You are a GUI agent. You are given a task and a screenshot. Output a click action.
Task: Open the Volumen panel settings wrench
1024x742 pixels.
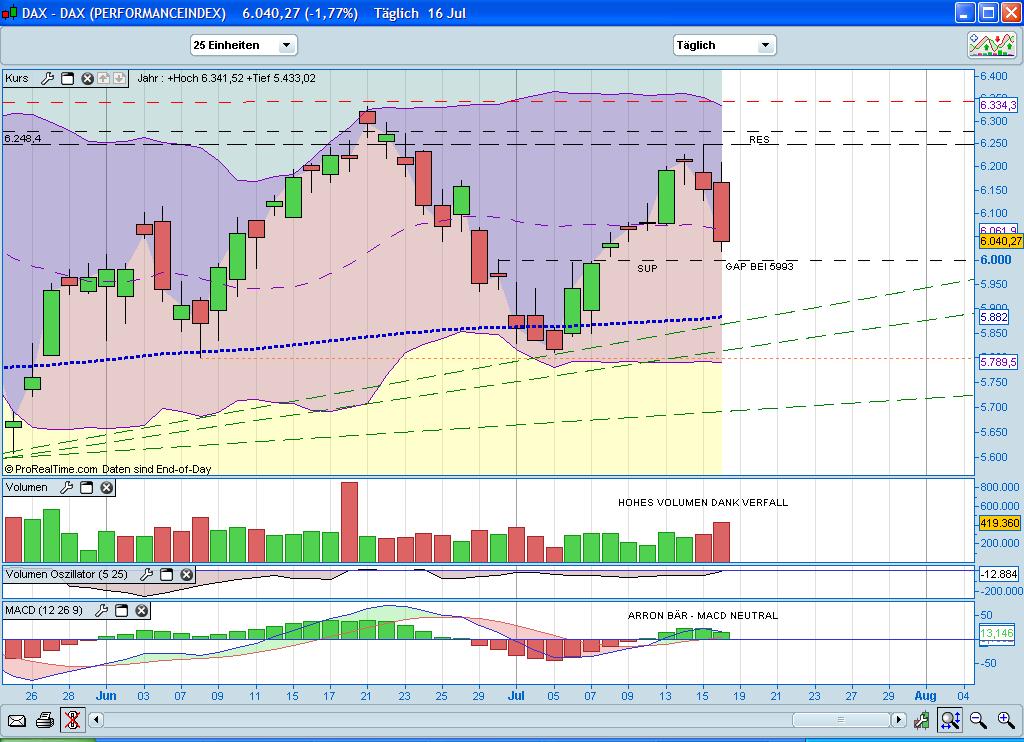pyautogui.click(x=67, y=487)
